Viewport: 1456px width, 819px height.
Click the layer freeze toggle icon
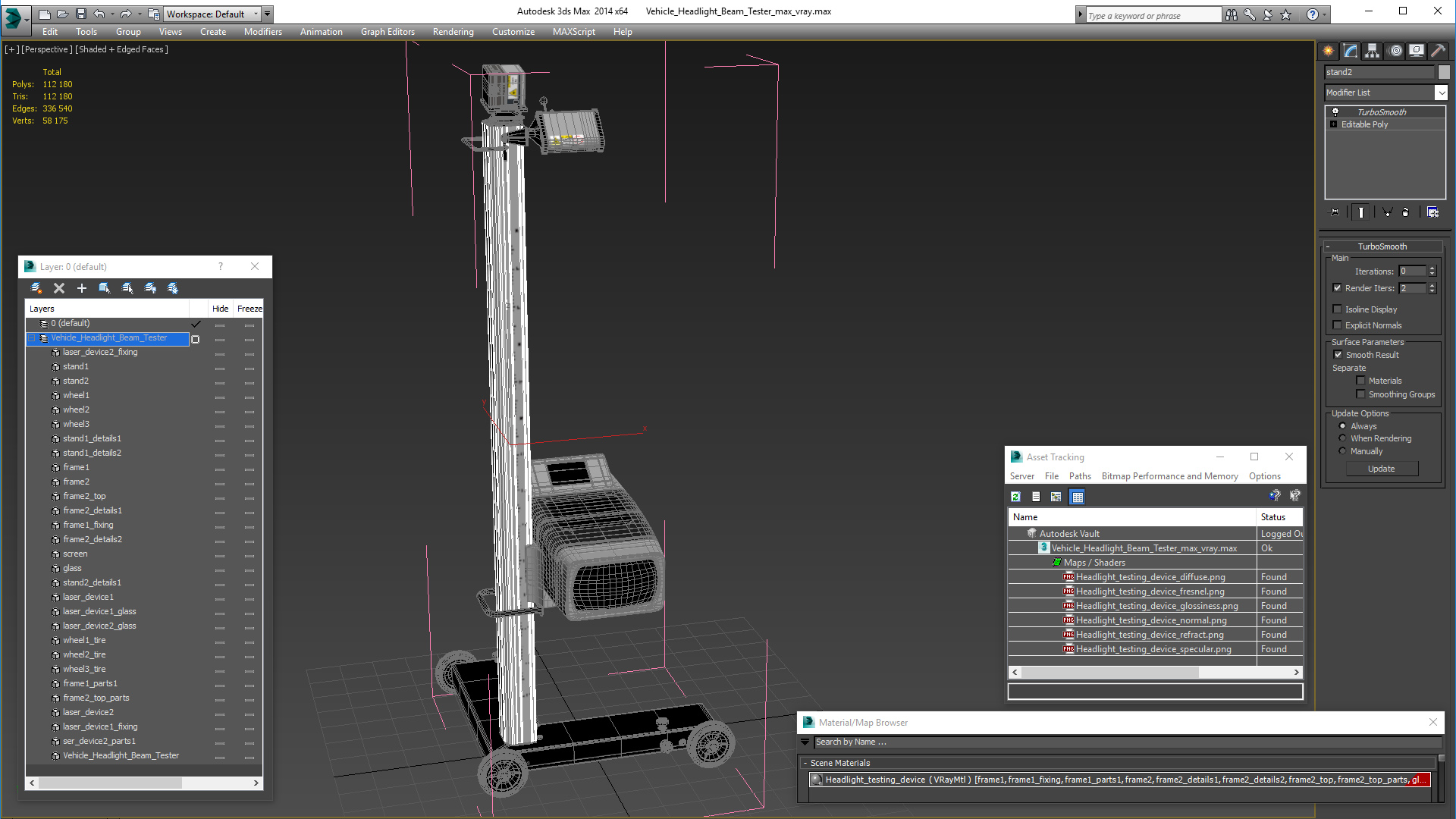tap(171, 289)
